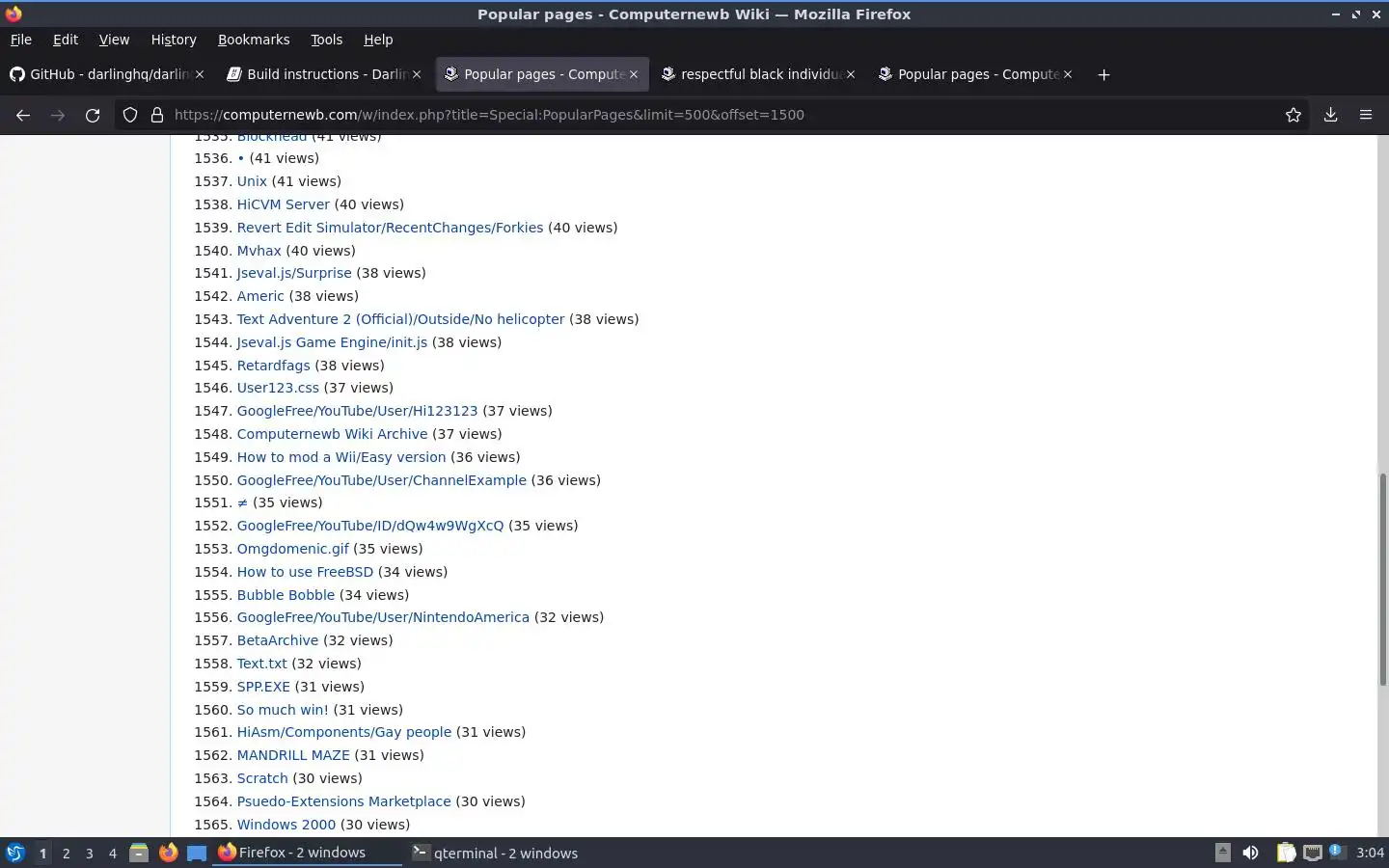Open the Omgdomenic.gif link

tap(293, 549)
